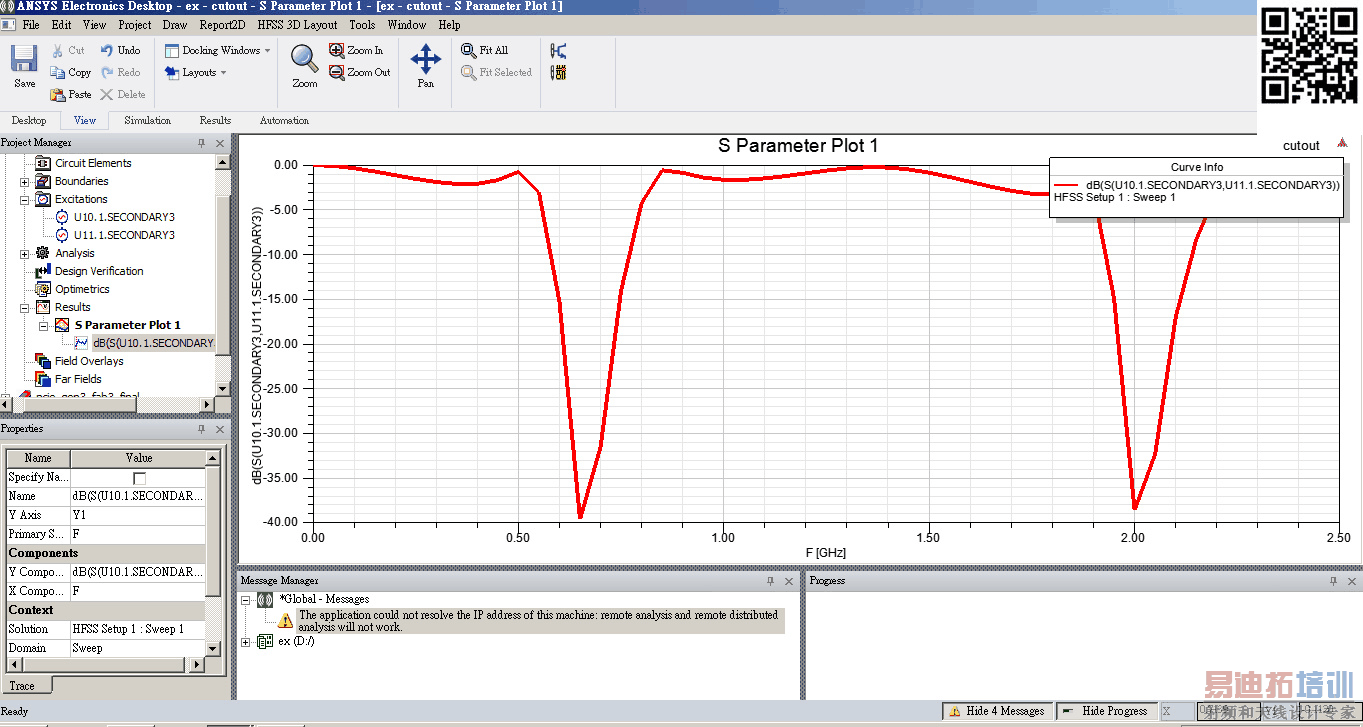Click the Zoom Out icon
The height and width of the screenshot is (727, 1363).
pyautogui.click(x=336, y=72)
